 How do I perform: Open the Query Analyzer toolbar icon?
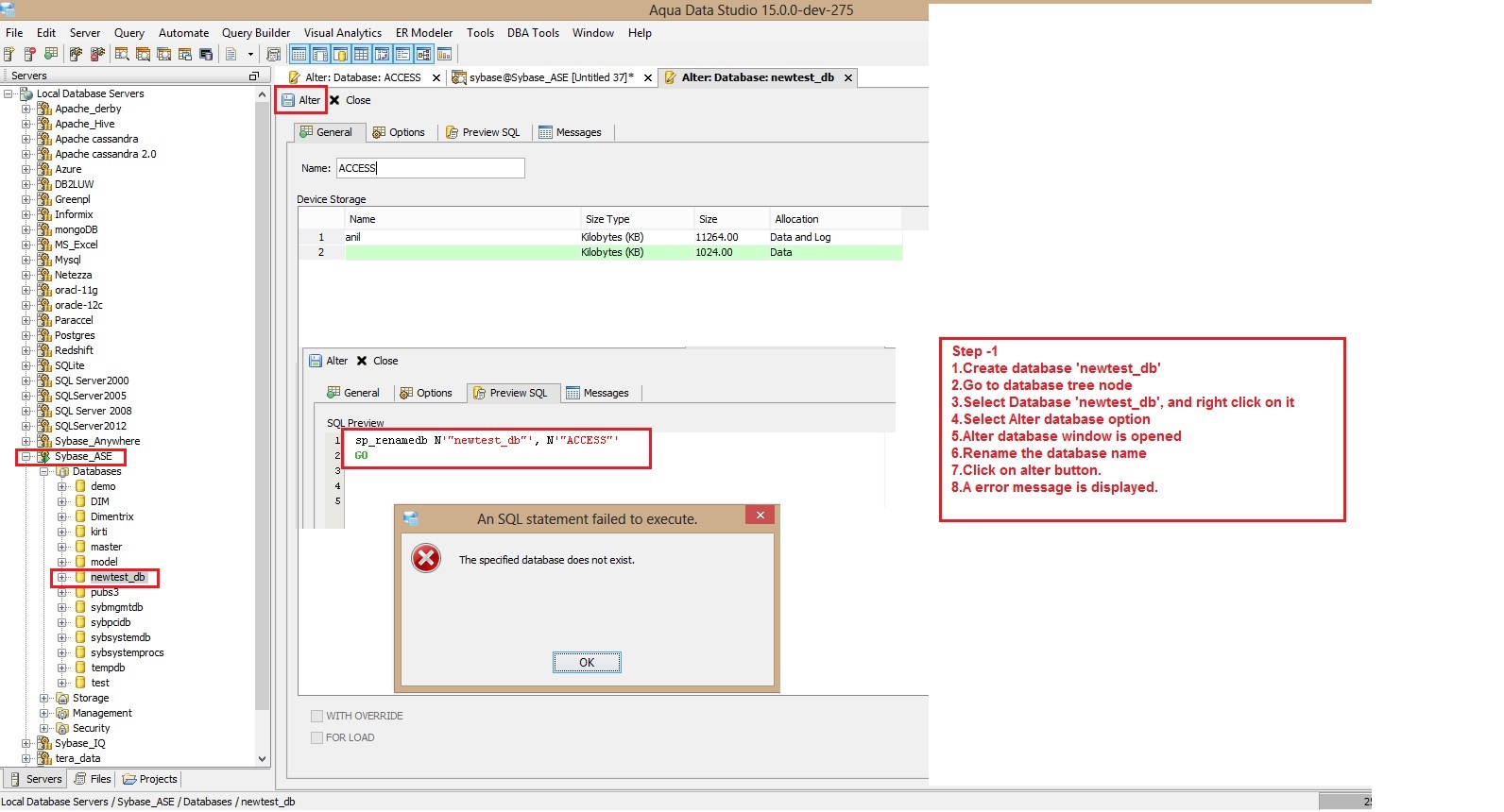click(x=122, y=54)
